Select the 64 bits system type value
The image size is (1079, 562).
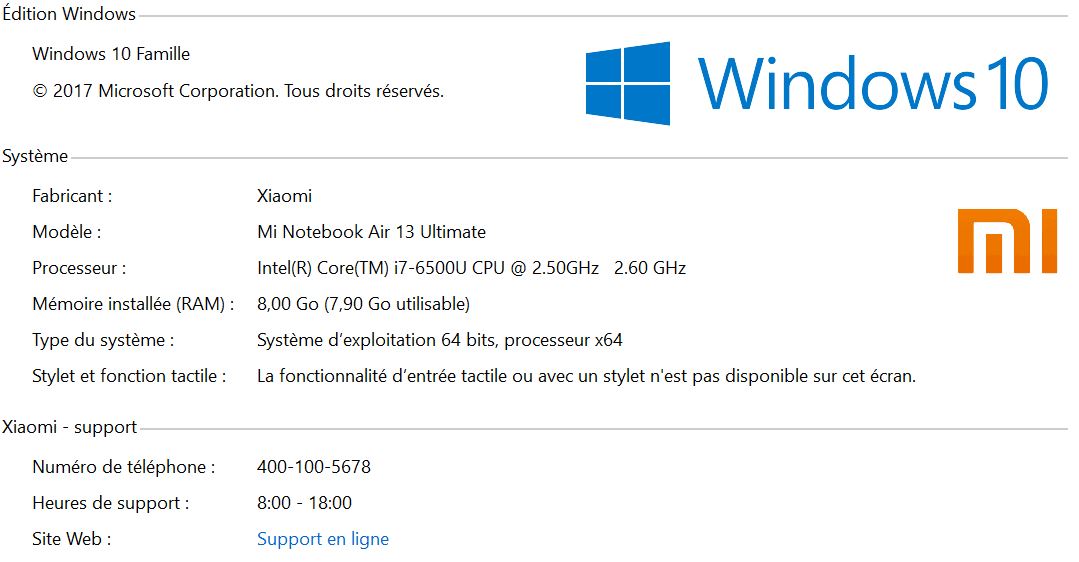click(x=440, y=341)
